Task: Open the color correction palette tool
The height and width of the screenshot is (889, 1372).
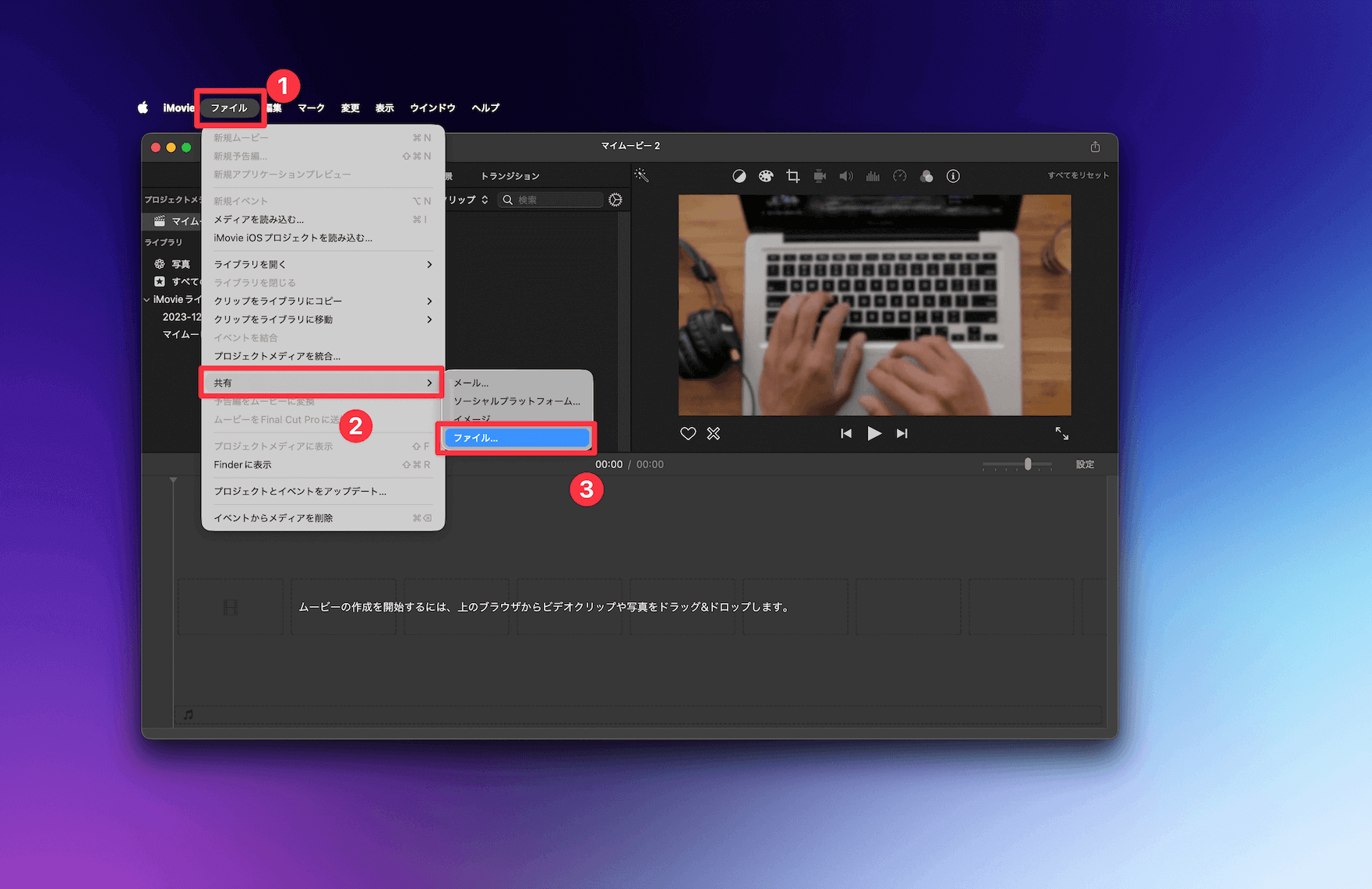Action: [x=766, y=176]
